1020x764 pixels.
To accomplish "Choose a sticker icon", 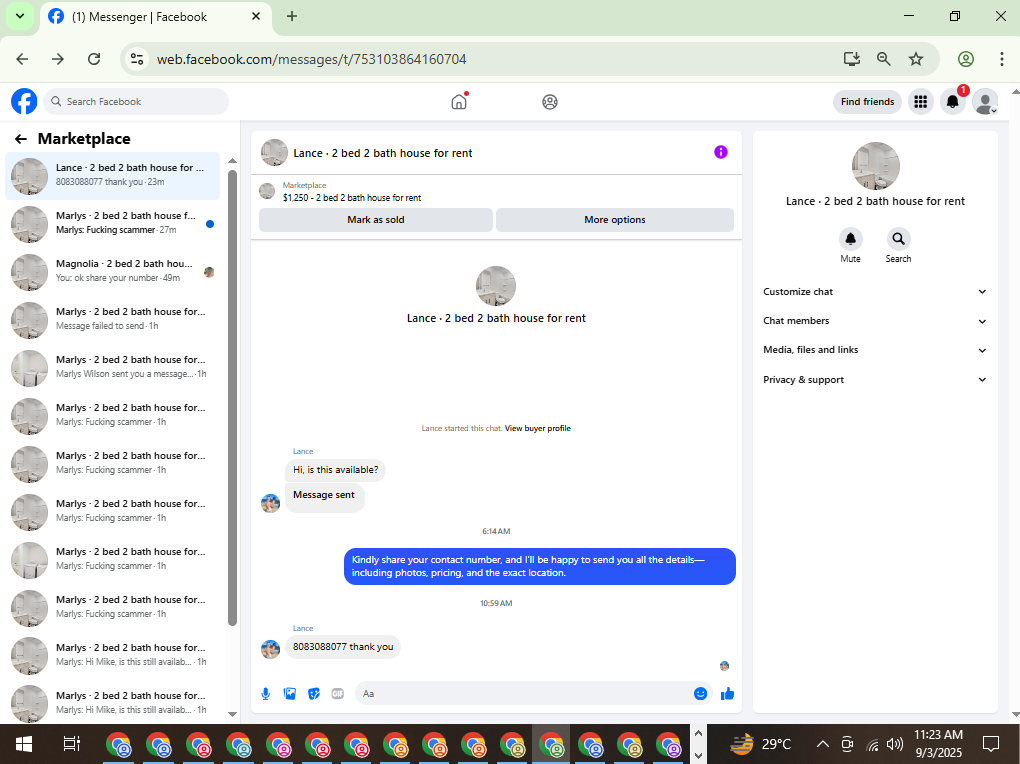I will (x=314, y=694).
